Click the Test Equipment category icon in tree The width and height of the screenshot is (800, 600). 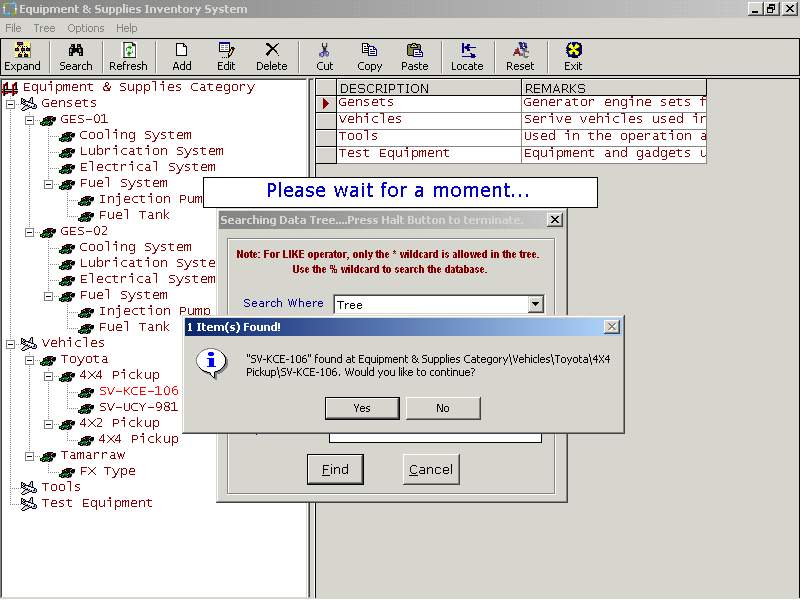[29, 504]
